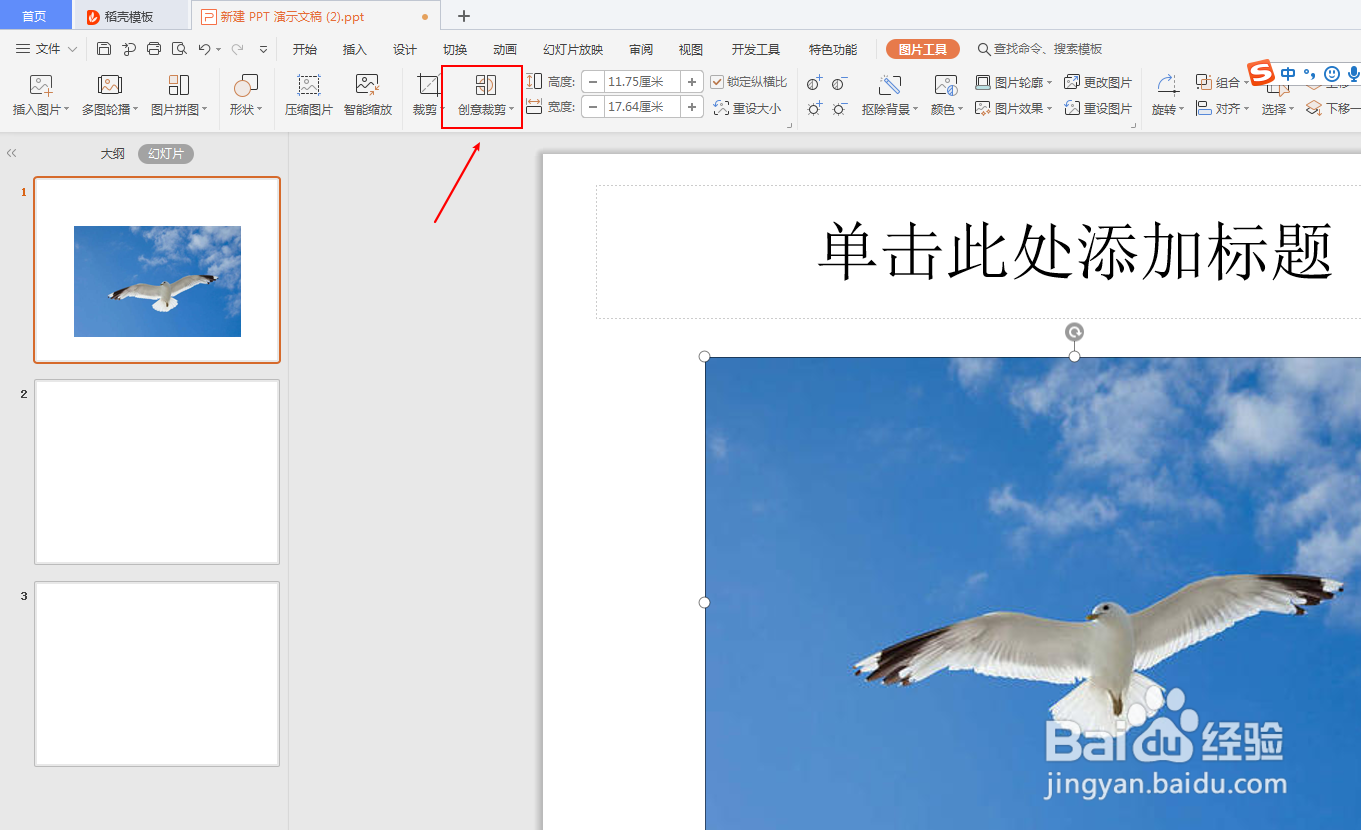The width and height of the screenshot is (1361, 830).
Task: Open the 幻灯片放映 Slide Show tab
Action: coord(573,49)
